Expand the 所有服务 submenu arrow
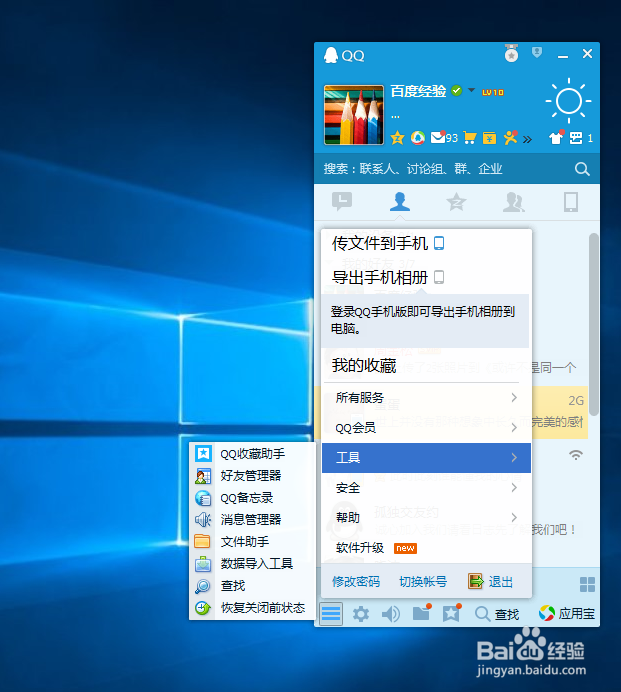Screen dimensions: 621x692 tap(514, 398)
